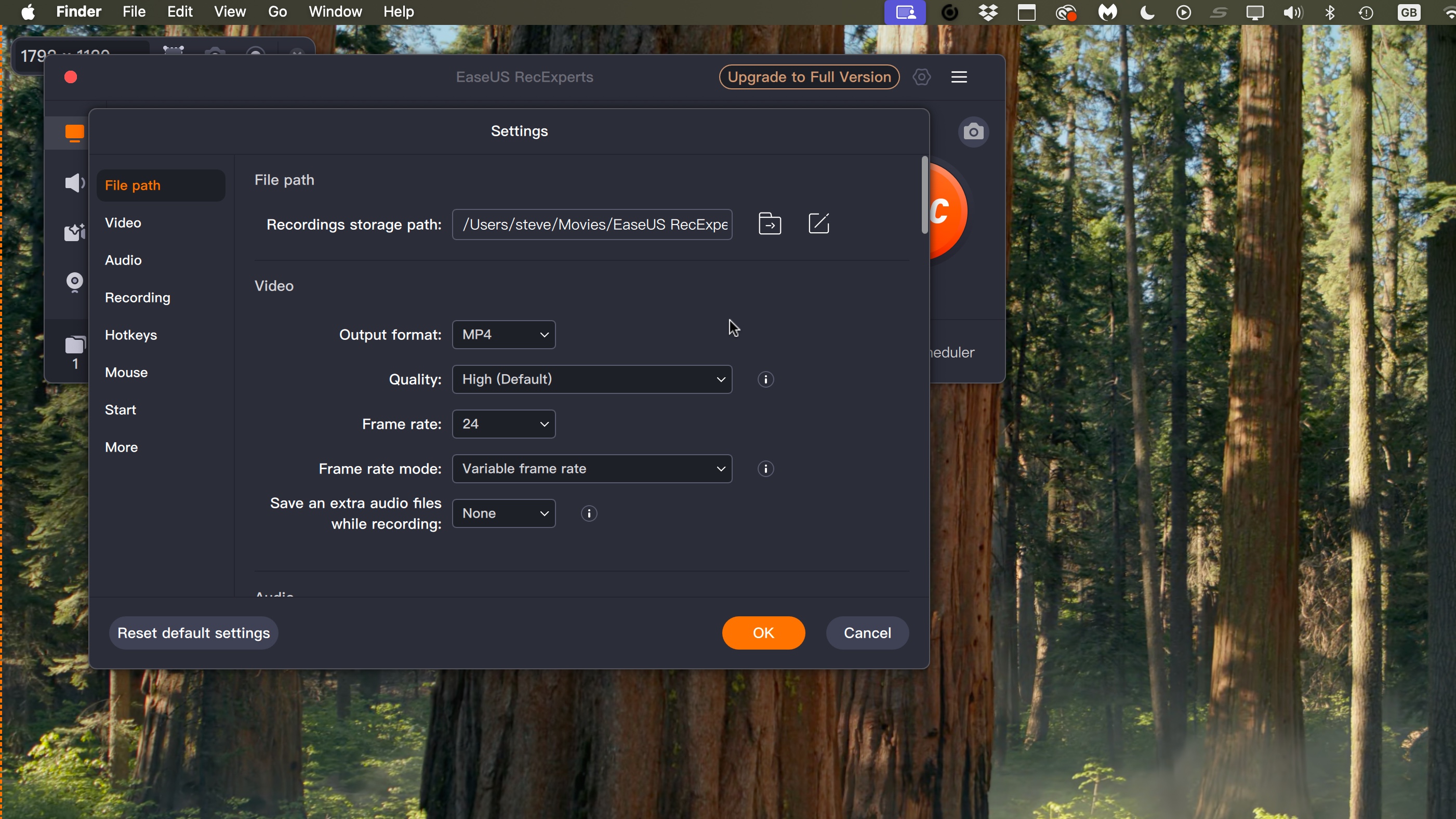1456x819 pixels.
Task: Expand the Quality High (Default) dropdown
Action: tap(592, 379)
